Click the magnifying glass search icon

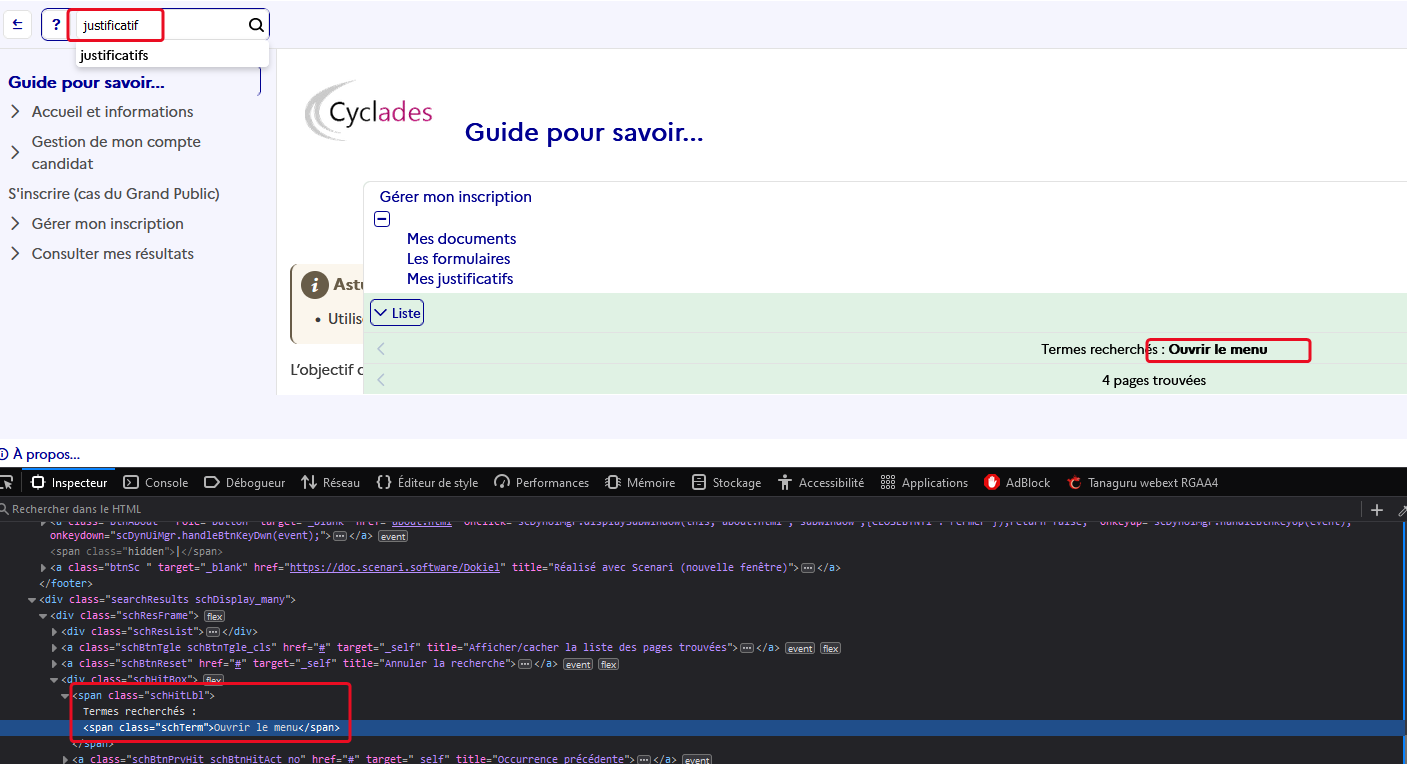[256, 25]
